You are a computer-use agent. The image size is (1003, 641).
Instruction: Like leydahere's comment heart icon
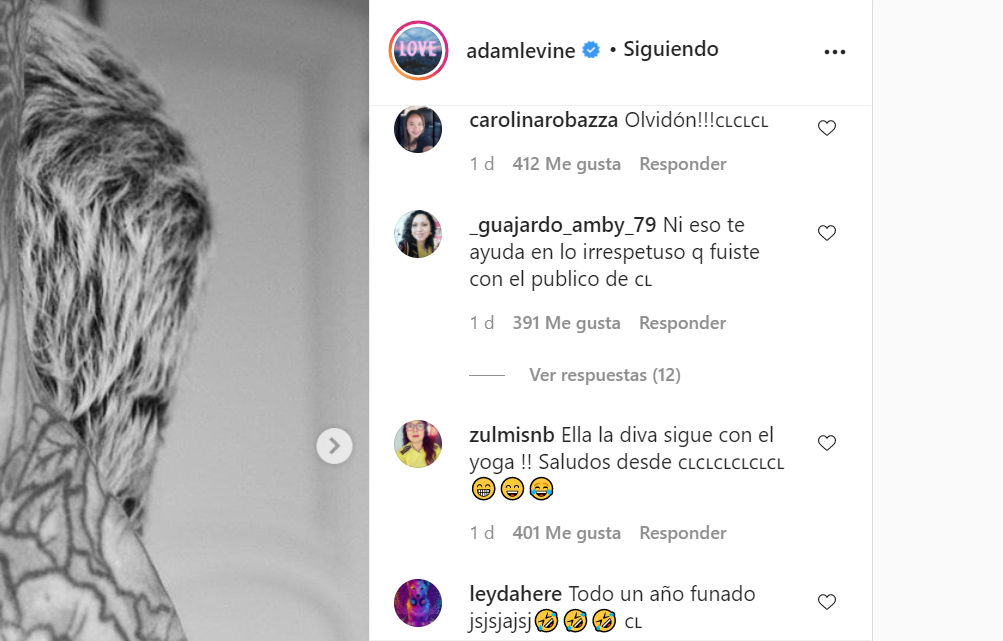(x=827, y=601)
